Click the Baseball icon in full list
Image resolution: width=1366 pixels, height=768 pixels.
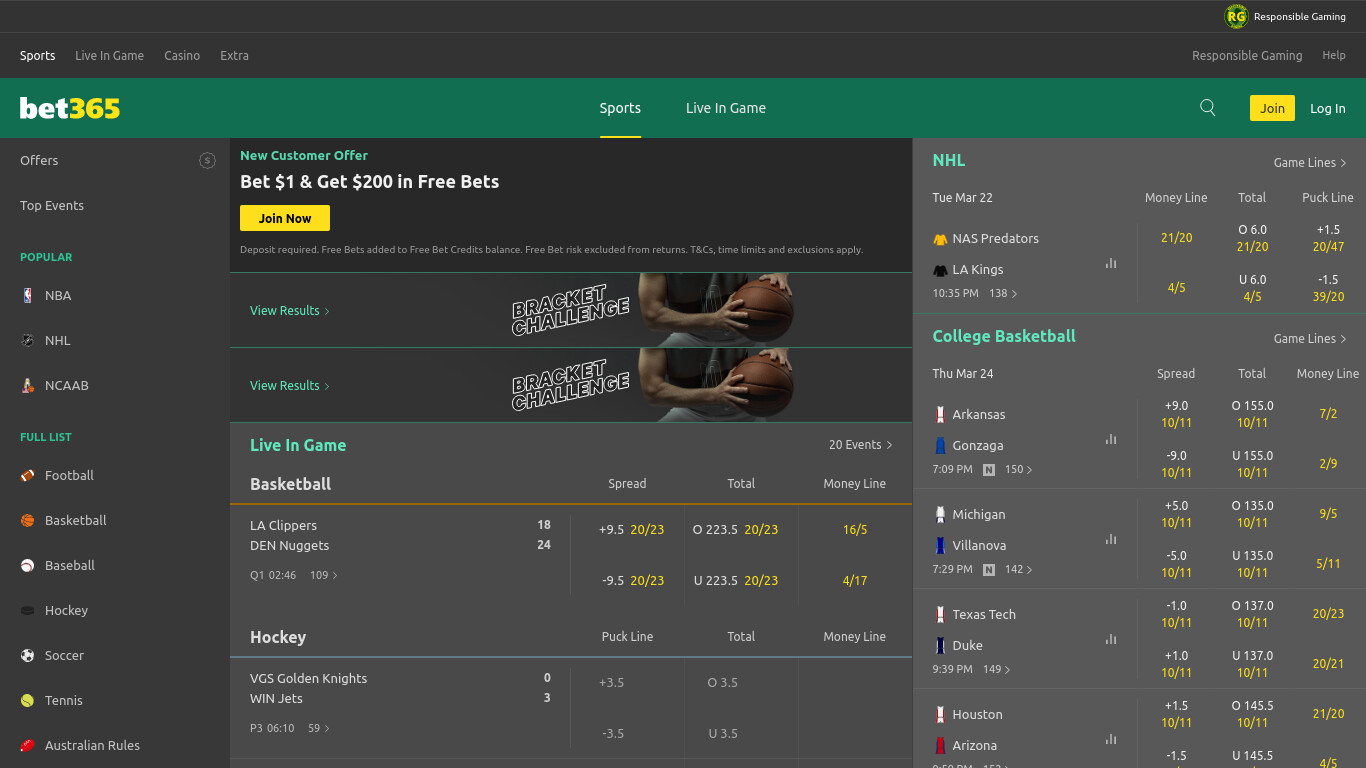click(x=28, y=565)
